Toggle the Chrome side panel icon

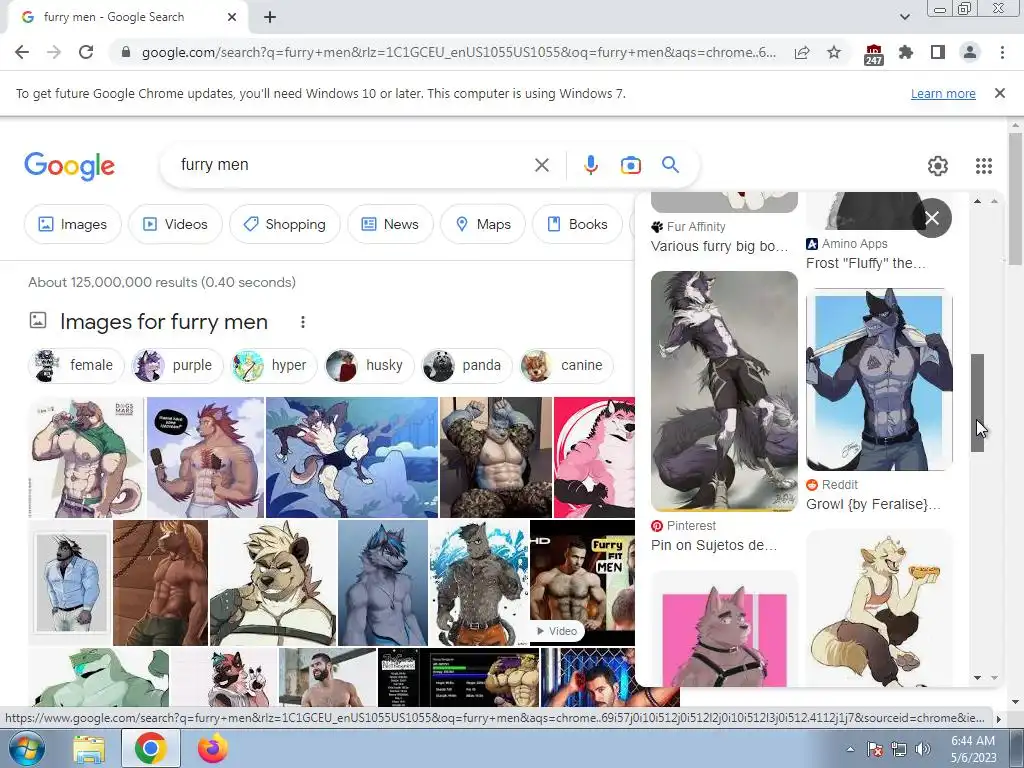938,52
